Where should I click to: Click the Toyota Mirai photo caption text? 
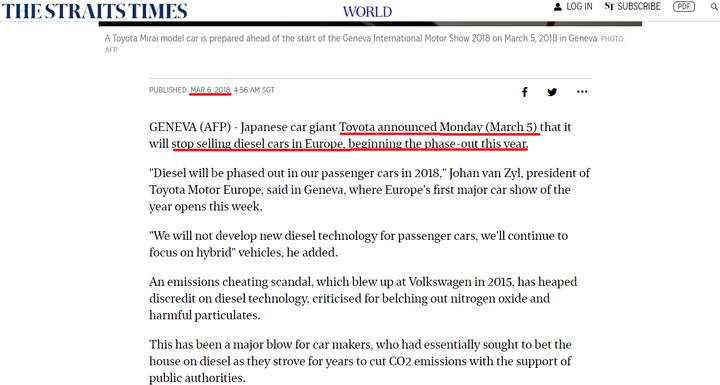coord(351,39)
